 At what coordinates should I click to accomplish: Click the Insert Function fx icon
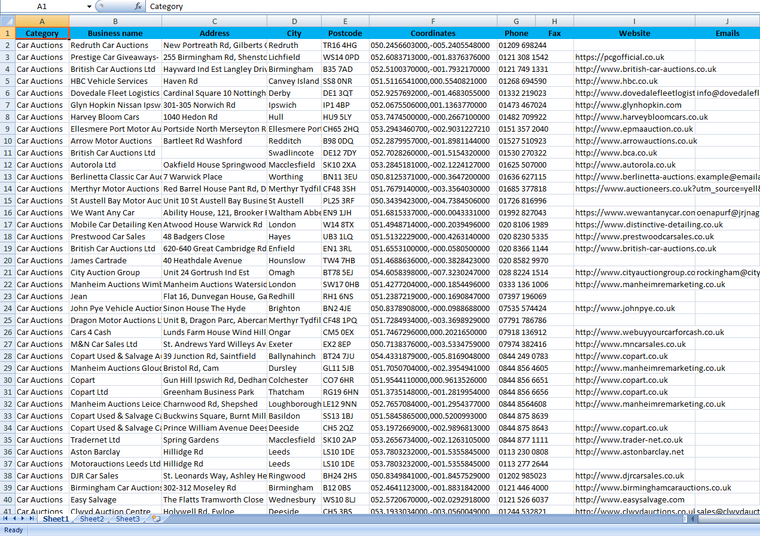138,6
